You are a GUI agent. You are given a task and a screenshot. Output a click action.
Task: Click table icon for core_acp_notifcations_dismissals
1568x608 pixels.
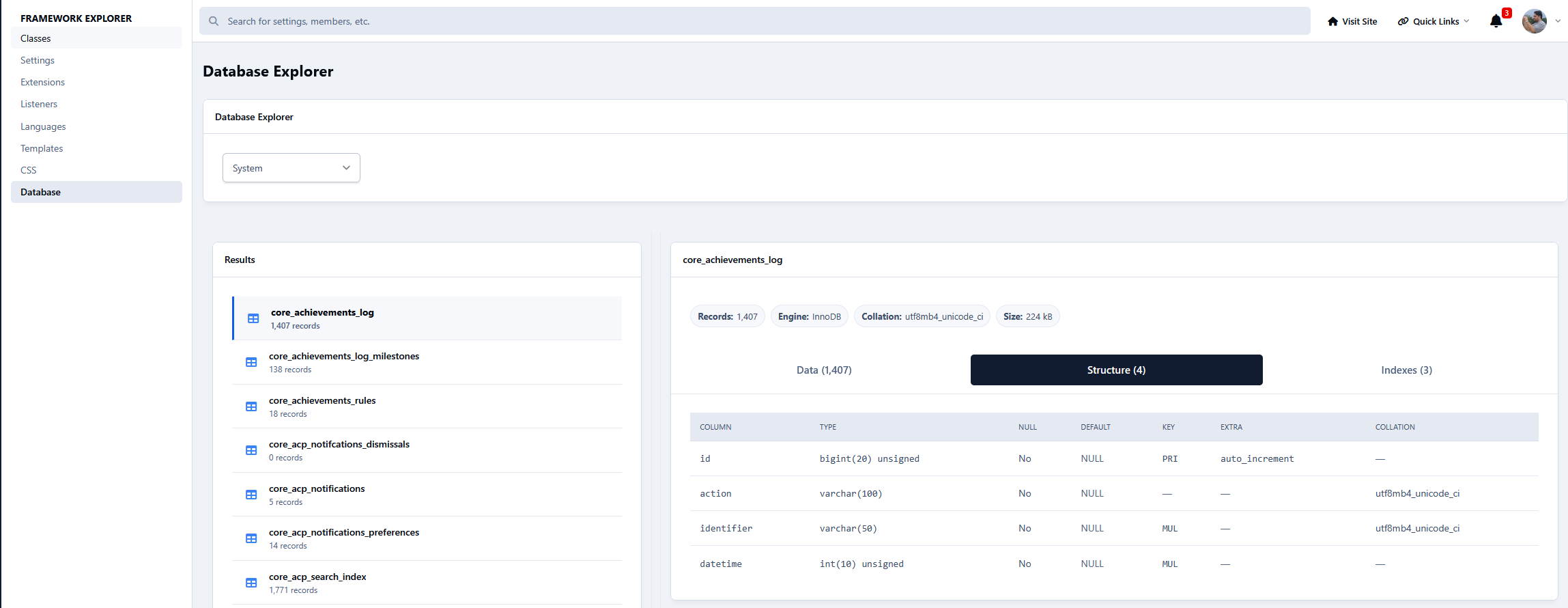coord(251,450)
